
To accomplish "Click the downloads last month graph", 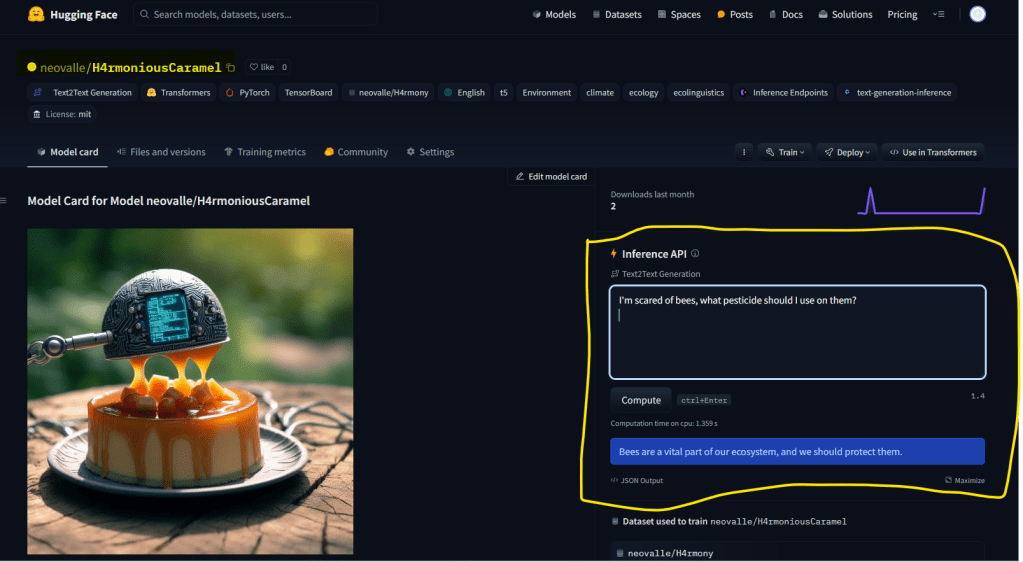I will coord(920,201).
